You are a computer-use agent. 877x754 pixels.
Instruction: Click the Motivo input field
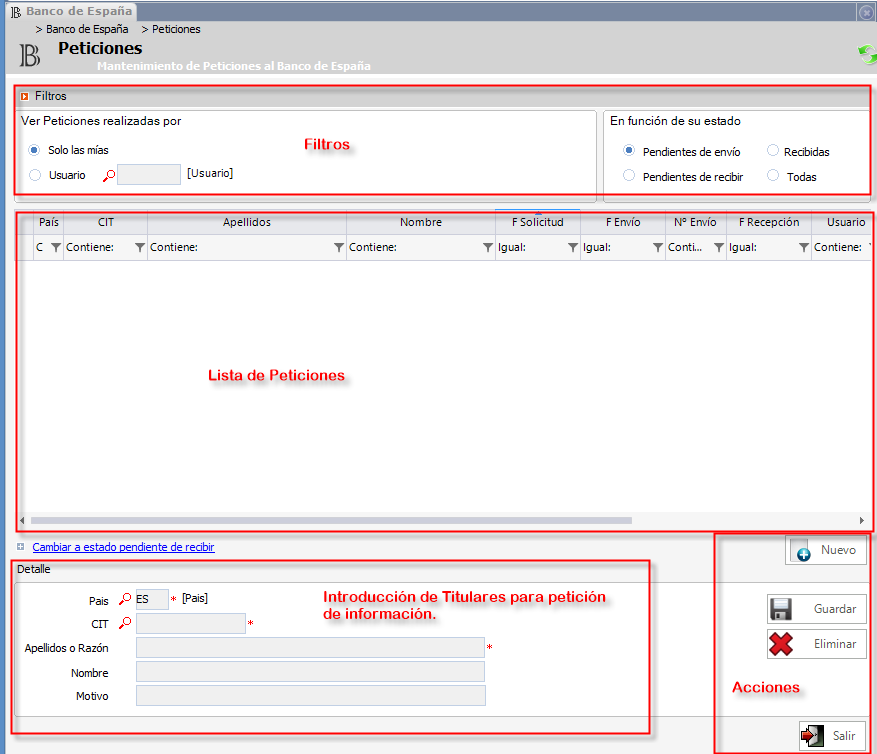310,696
